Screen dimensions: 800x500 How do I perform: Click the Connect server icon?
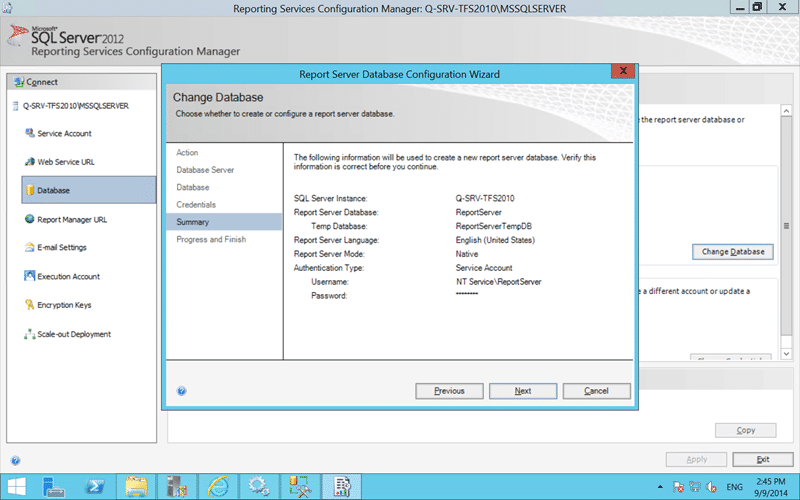[19, 82]
